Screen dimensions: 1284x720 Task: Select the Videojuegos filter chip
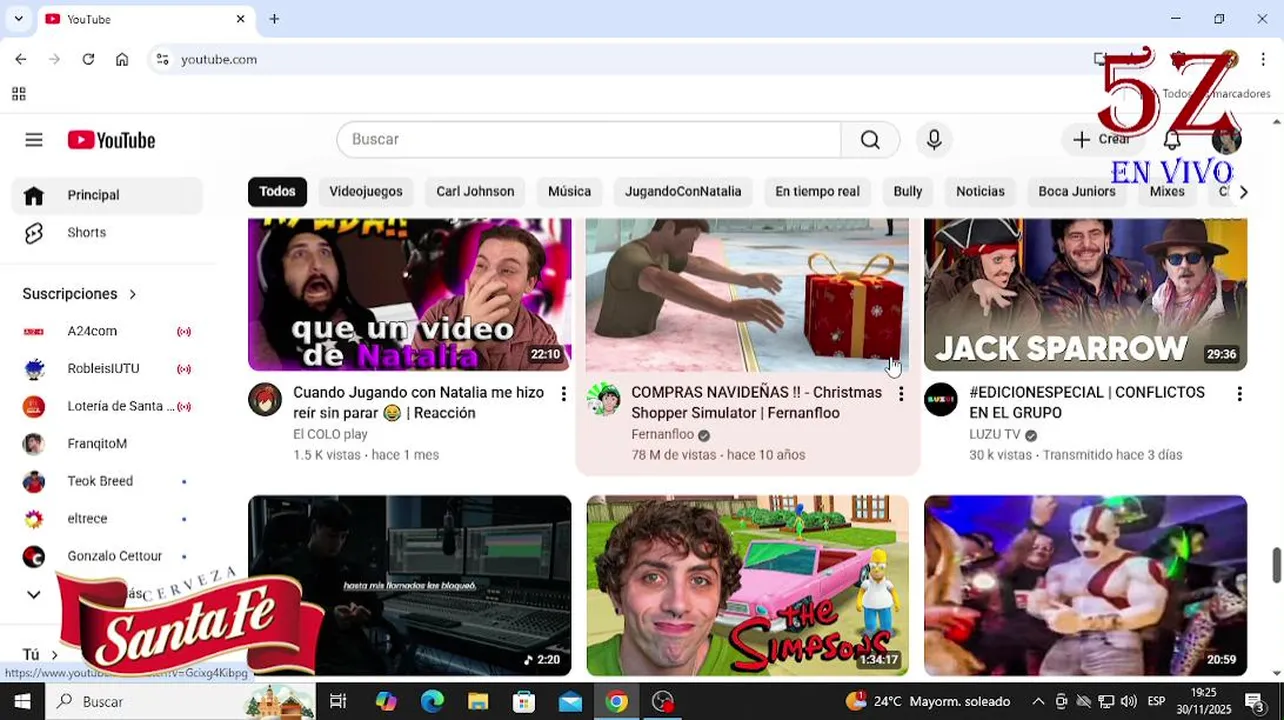click(x=366, y=192)
